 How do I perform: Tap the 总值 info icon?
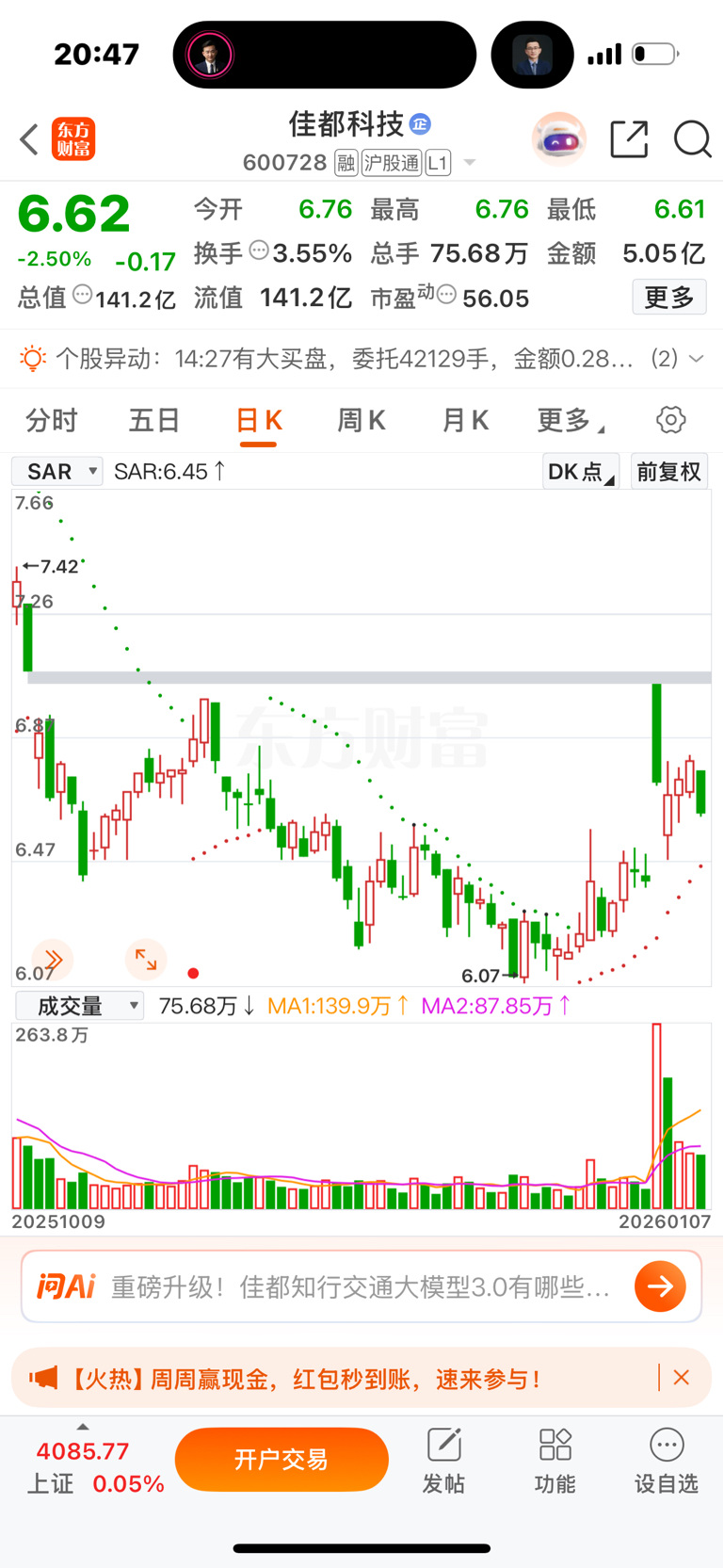pyautogui.click(x=83, y=295)
